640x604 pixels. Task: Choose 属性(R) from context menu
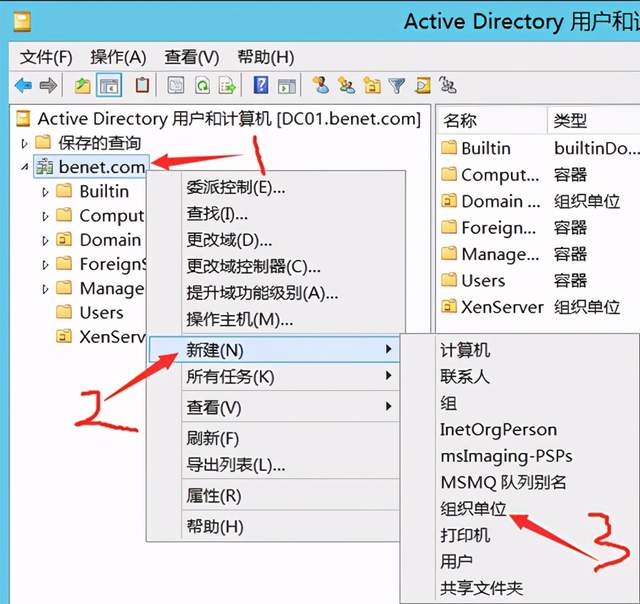tap(214, 496)
